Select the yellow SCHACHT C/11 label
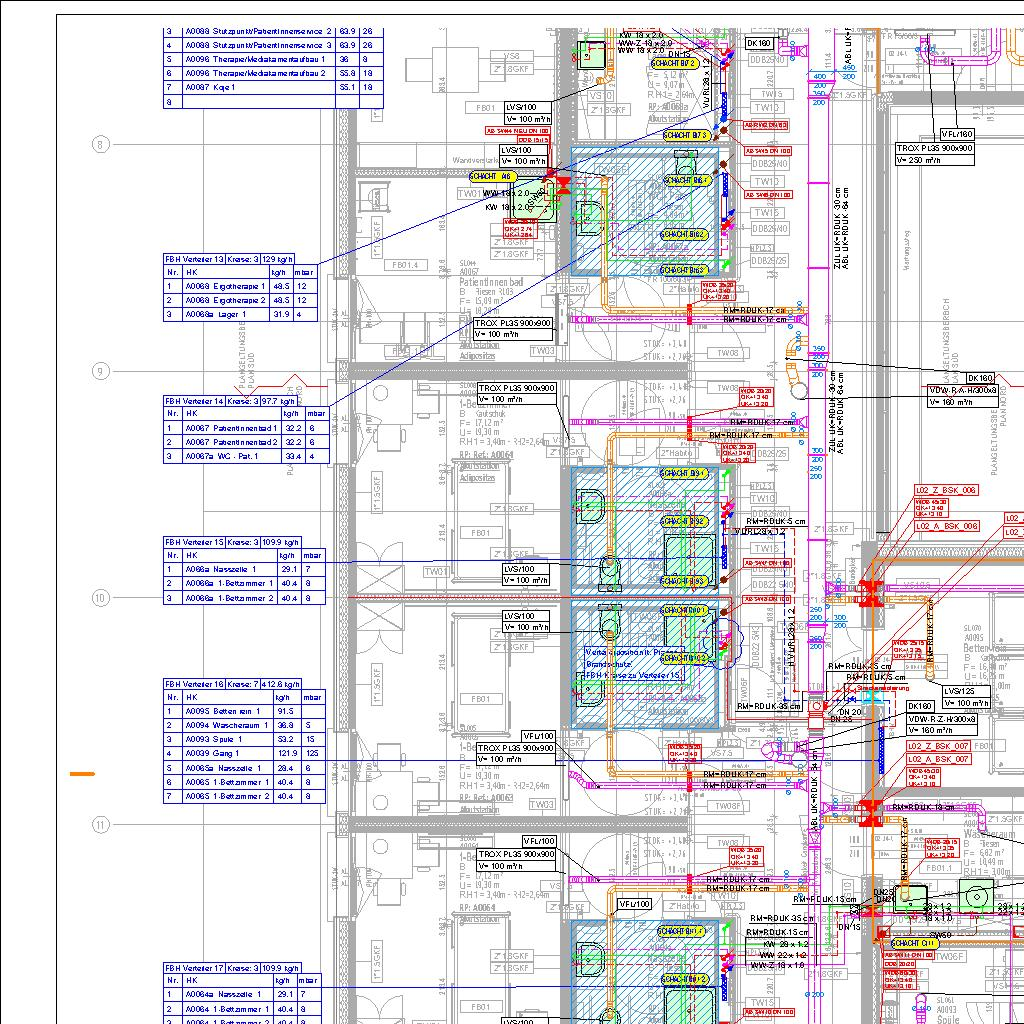Viewport: 1024px width, 1024px height. coord(914,943)
